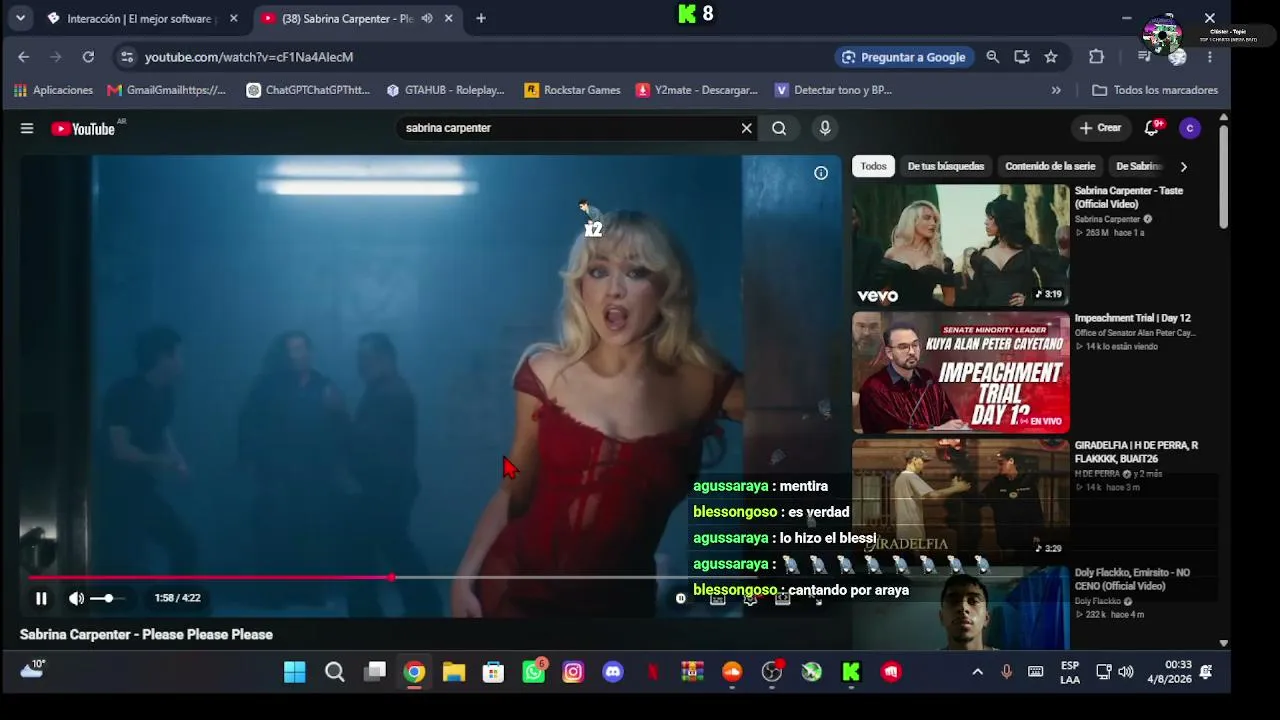Open the 'Detectar tono y BP' bookmark

[833, 90]
